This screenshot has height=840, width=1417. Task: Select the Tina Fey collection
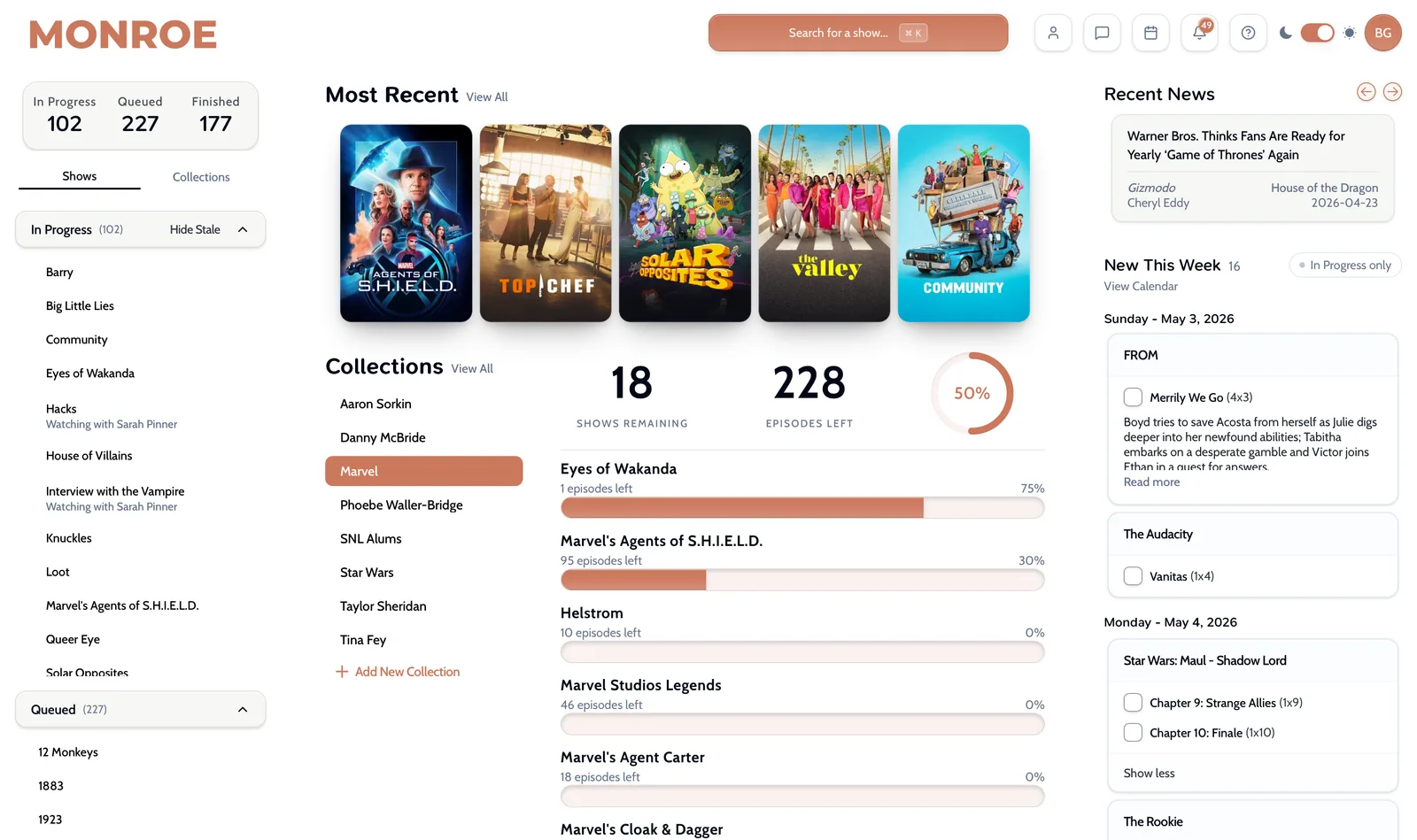pos(423,640)
